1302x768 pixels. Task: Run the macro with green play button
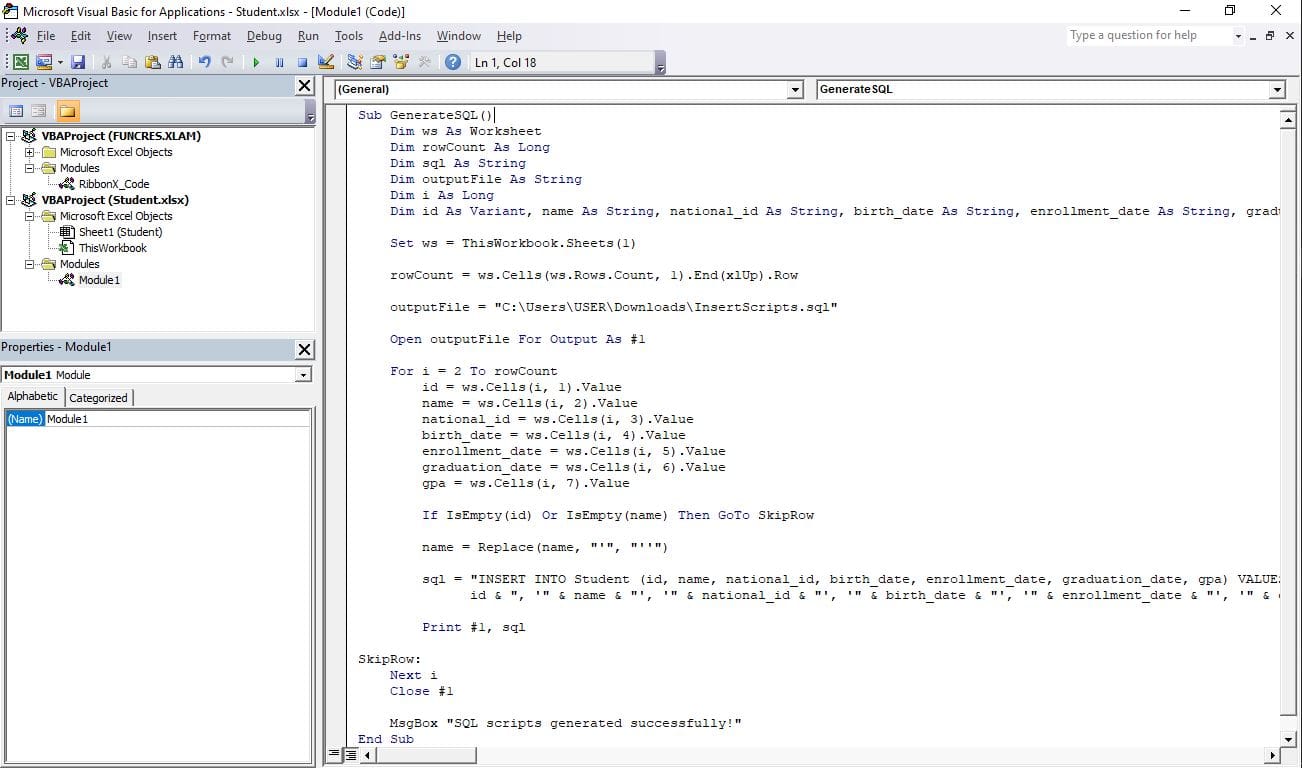256,62
